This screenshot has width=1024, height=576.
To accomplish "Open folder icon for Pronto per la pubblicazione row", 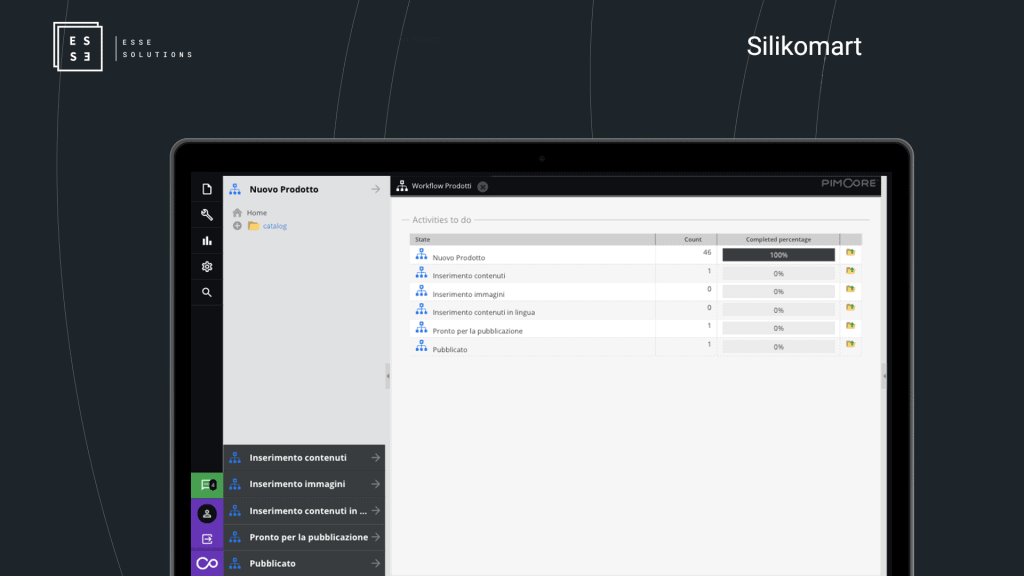I will 850,326.
